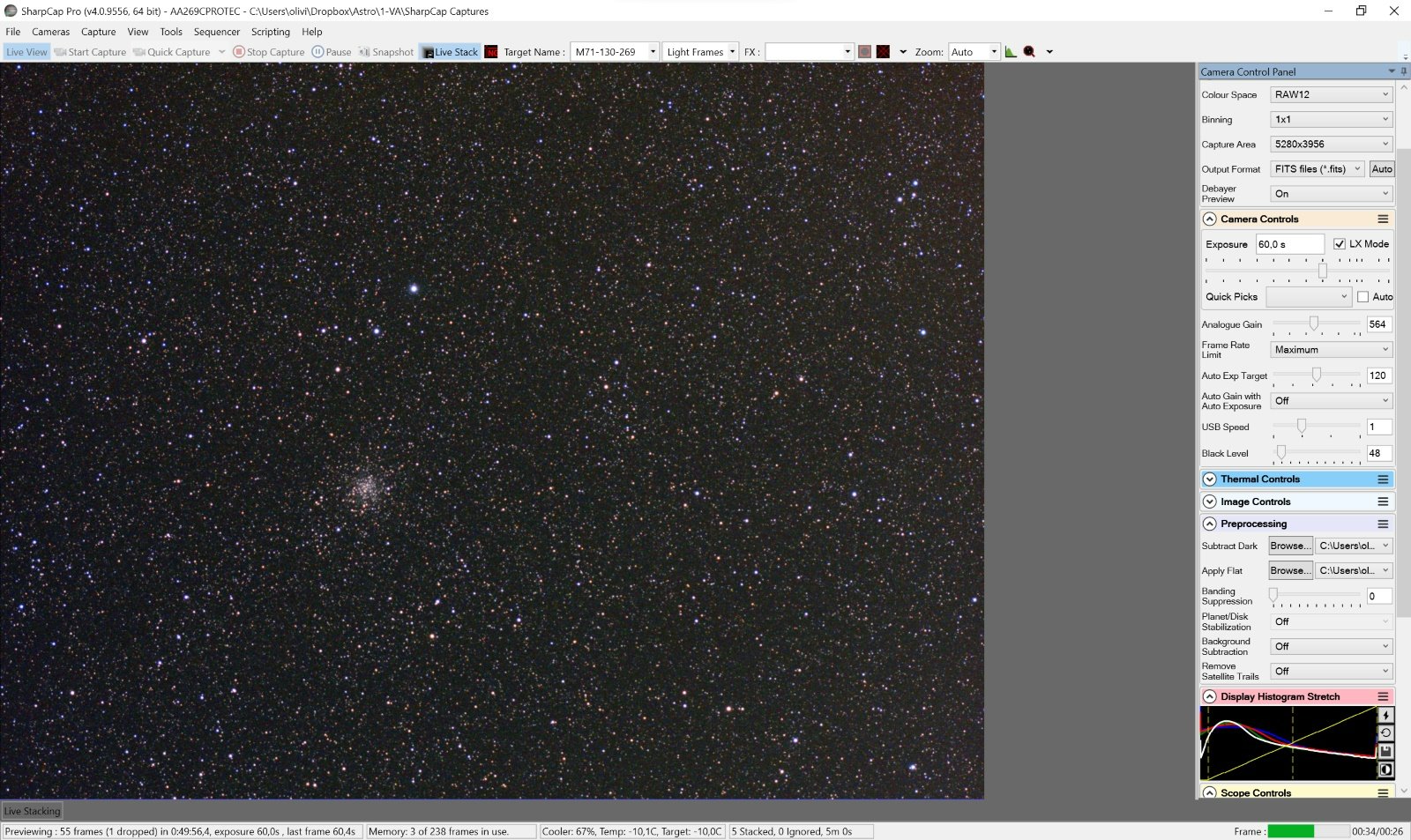Viewport: 1411px width, 840px height.
Task: Enable the Auto exposure checkbox
Action: [x=1363, y=297]
